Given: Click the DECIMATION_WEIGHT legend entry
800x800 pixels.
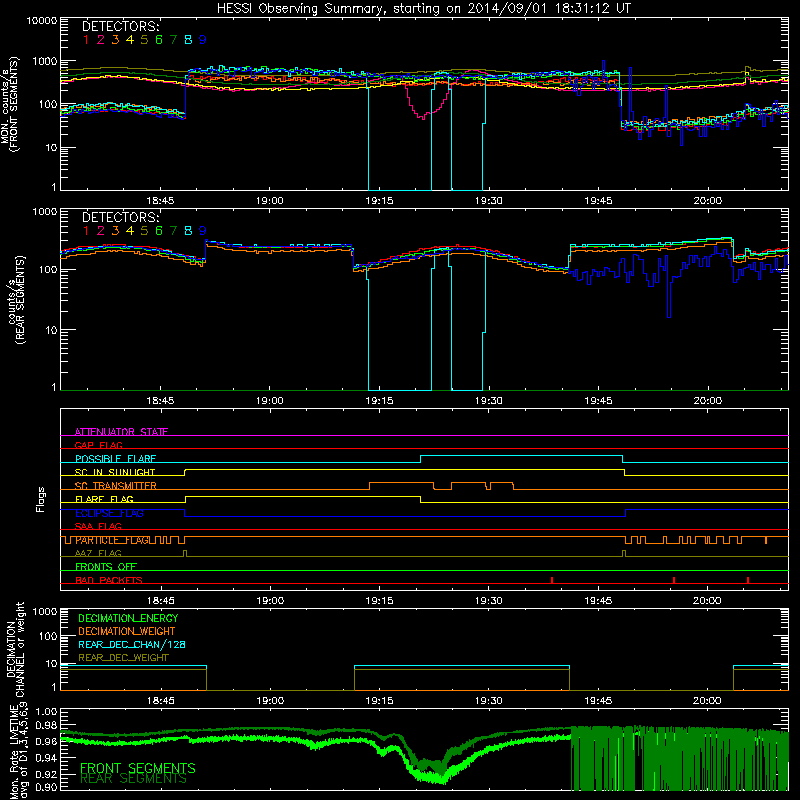Looking at the screenshot, I should tap(127, 631).
